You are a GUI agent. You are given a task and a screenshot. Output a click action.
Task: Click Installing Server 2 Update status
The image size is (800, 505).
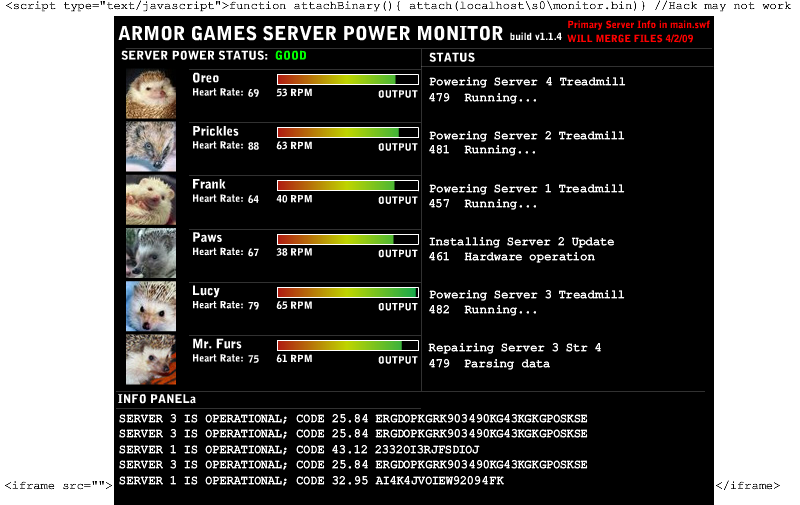click(521, 242)
